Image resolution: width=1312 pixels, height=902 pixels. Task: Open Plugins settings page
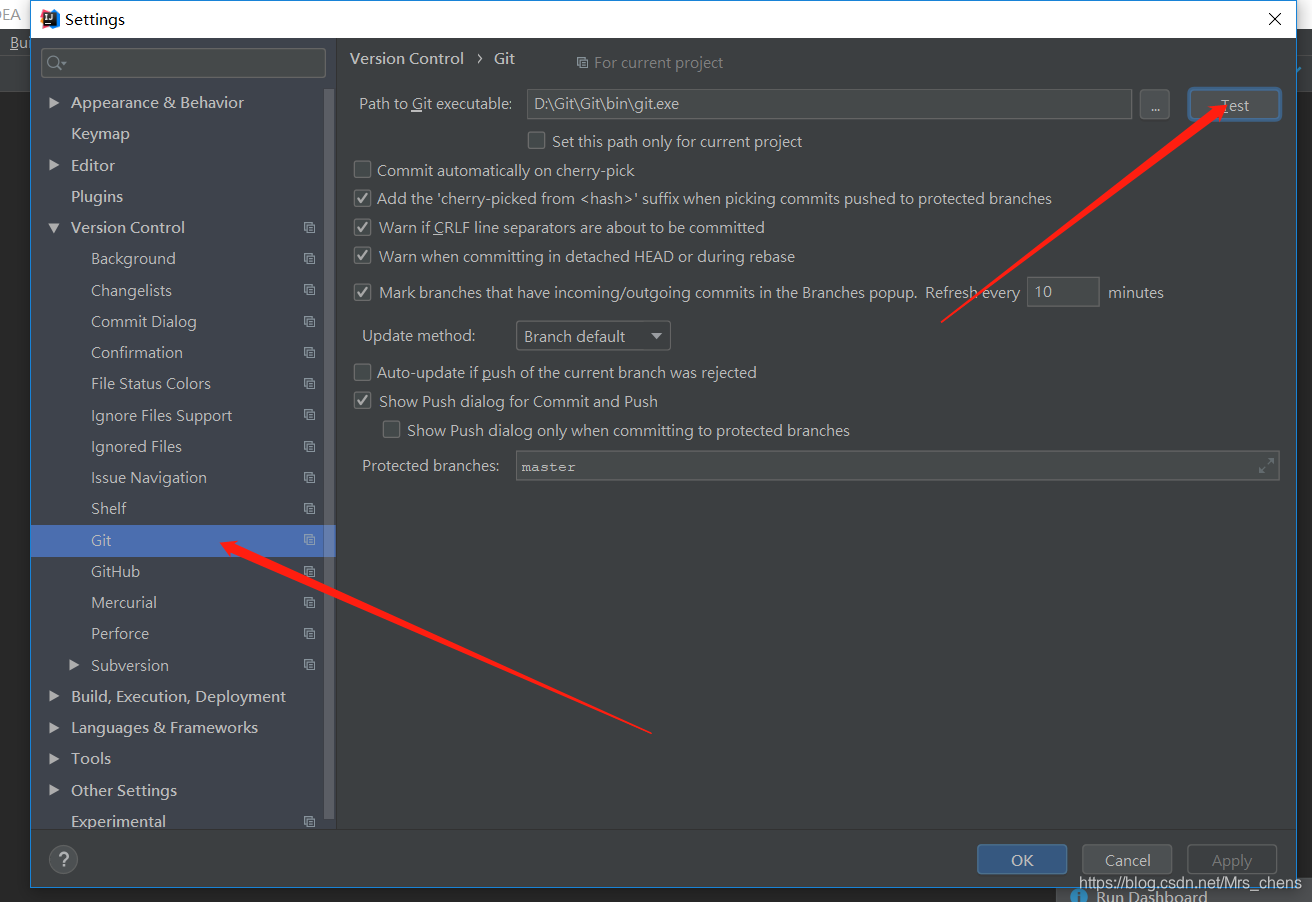(x=97, y=196)
